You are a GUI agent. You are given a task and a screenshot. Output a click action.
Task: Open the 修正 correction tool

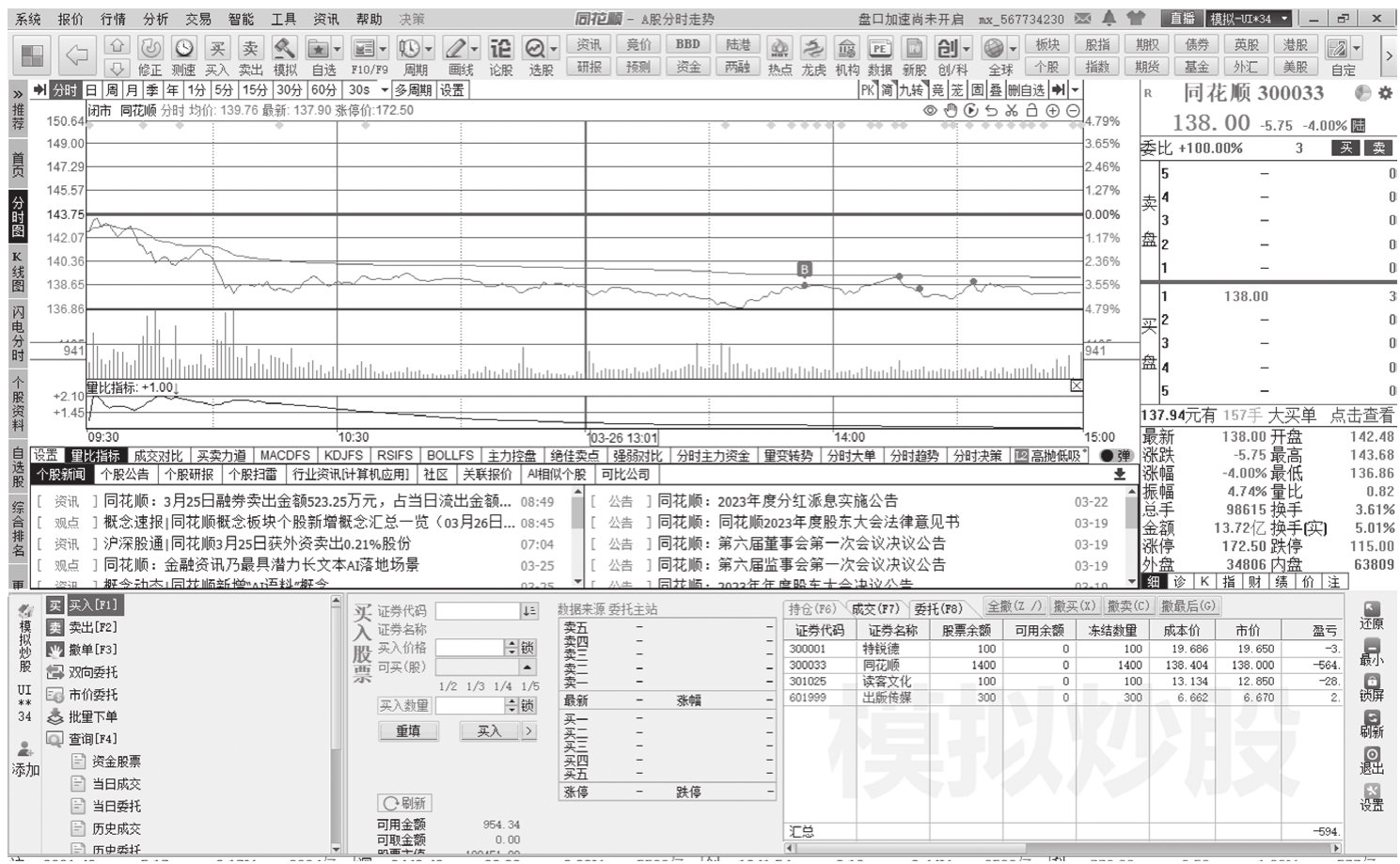[149, 48]
